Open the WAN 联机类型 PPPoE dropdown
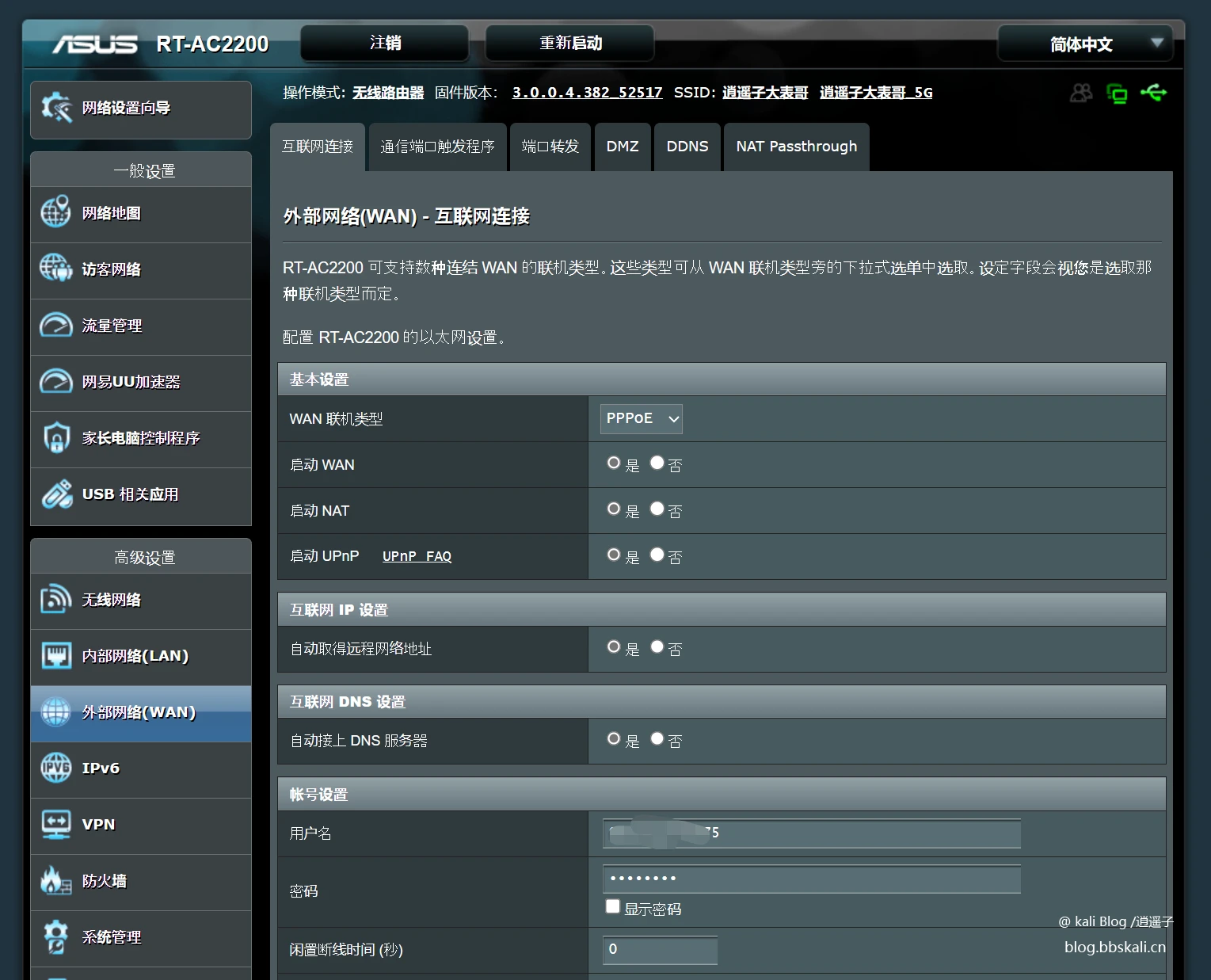 641,418
